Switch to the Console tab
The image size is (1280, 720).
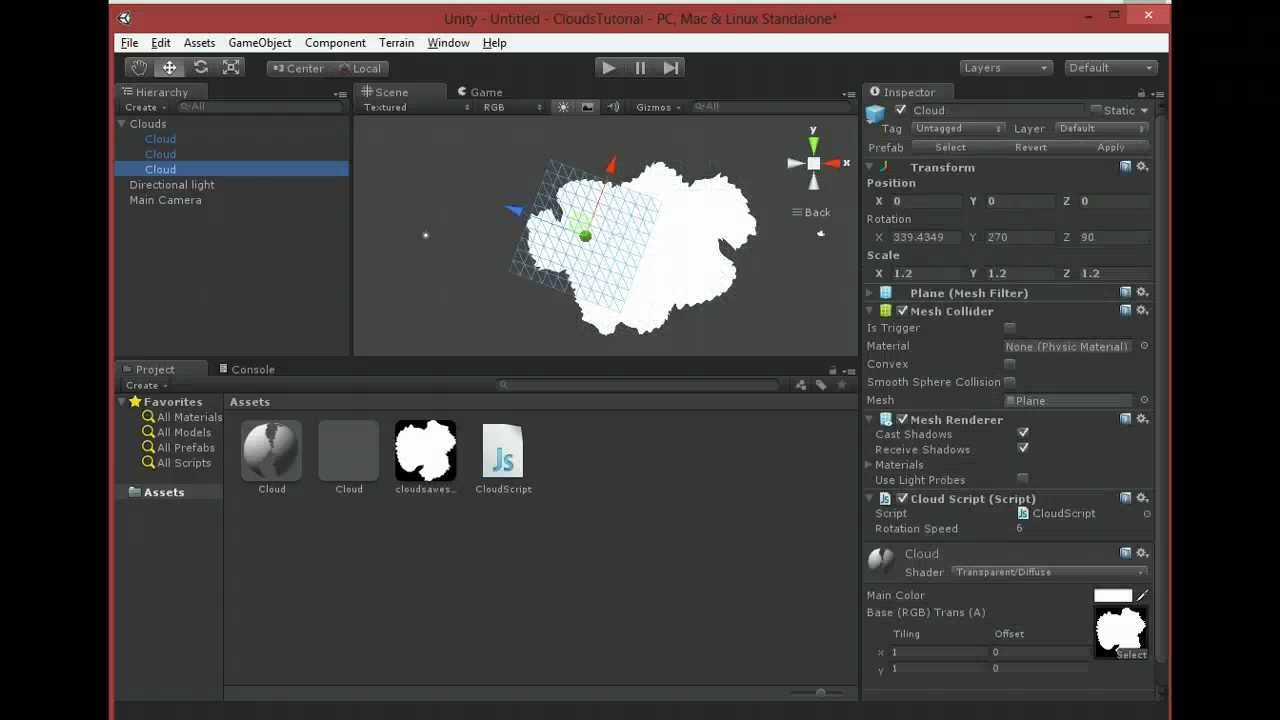click(x=246, y=369)
